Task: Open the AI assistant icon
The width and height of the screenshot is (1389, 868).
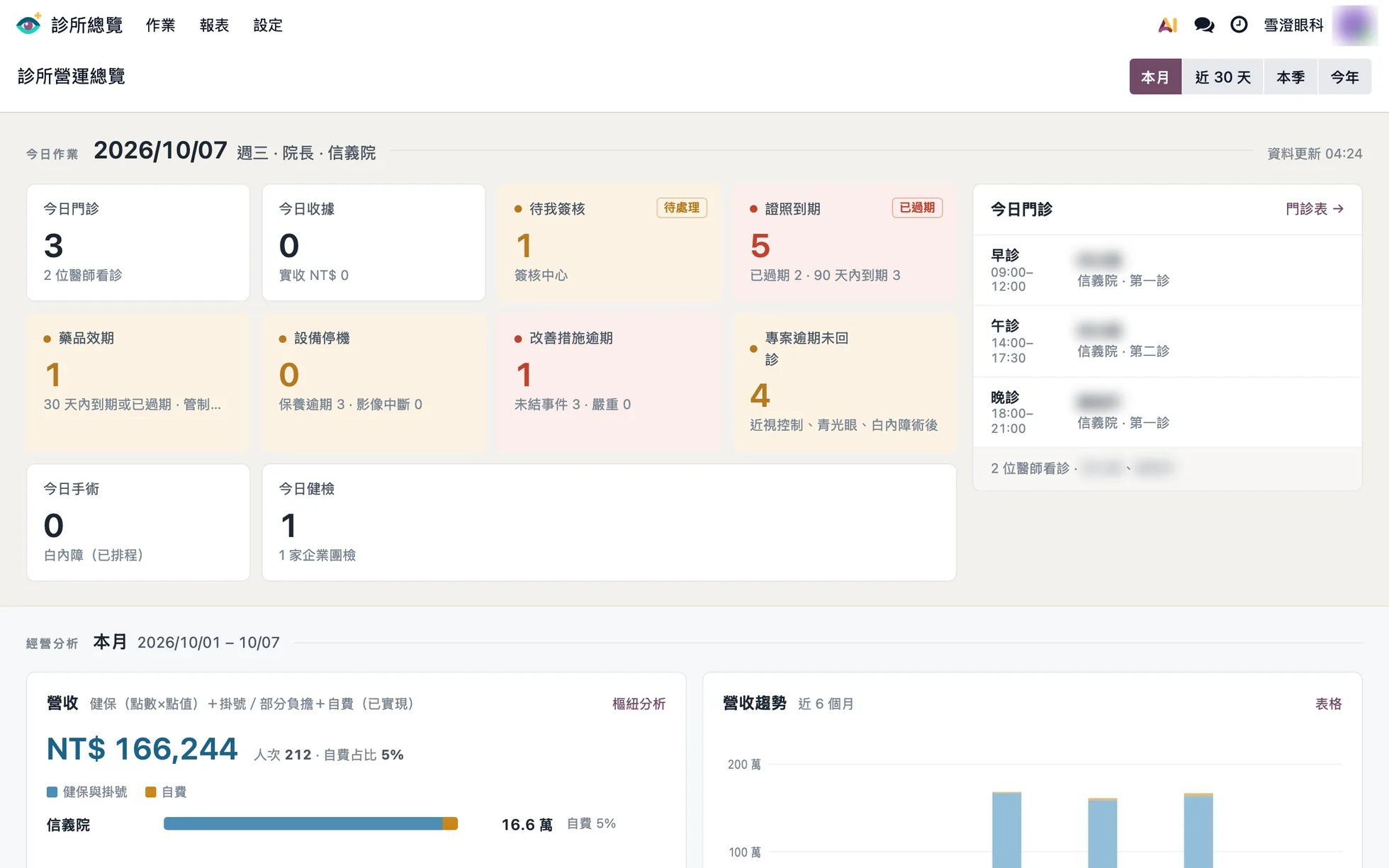Action: (1167, 26)
